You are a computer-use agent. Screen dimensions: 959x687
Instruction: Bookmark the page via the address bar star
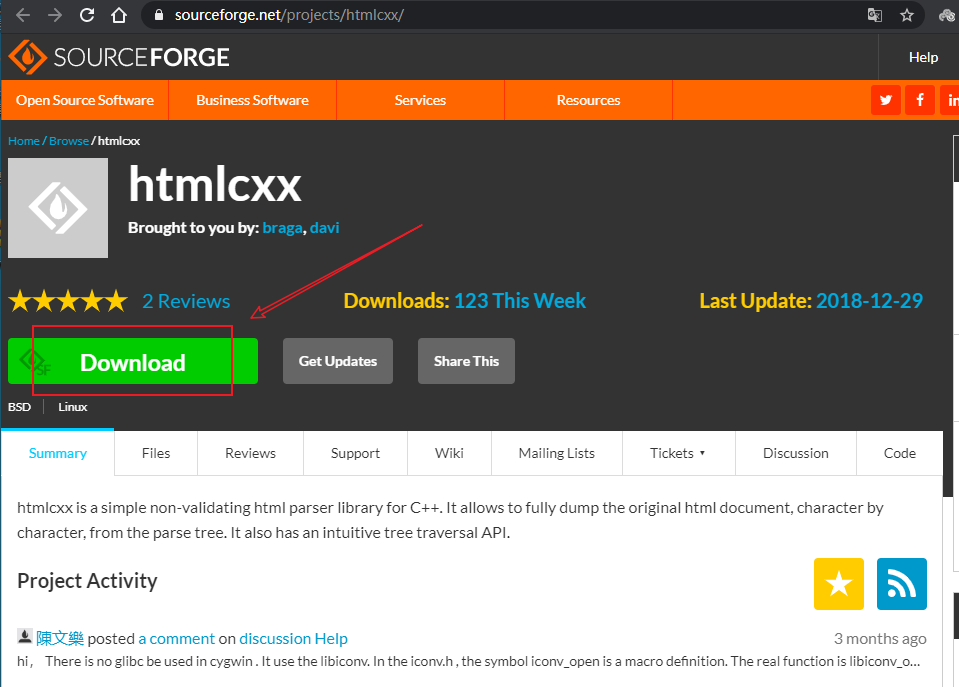click(x=907, y=15)
